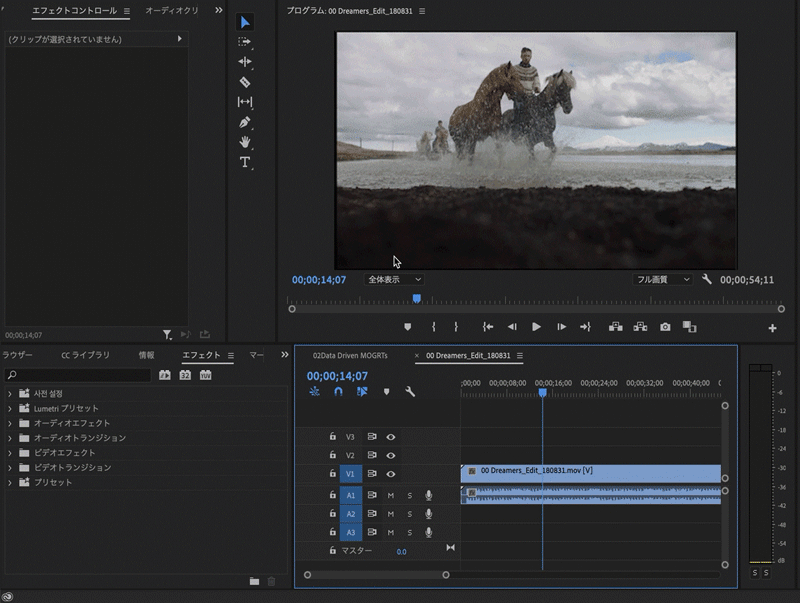Mute the A1 audio track
Image resolution: width=800 pixels, height=603 pixels.
click(x=391, y=495)
